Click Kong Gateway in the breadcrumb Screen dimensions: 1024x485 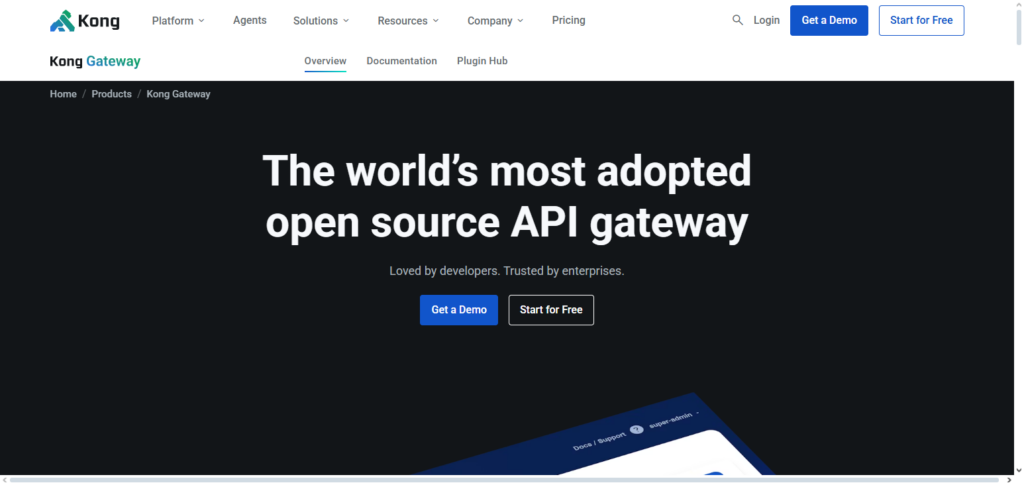click(x=178, y=94)
